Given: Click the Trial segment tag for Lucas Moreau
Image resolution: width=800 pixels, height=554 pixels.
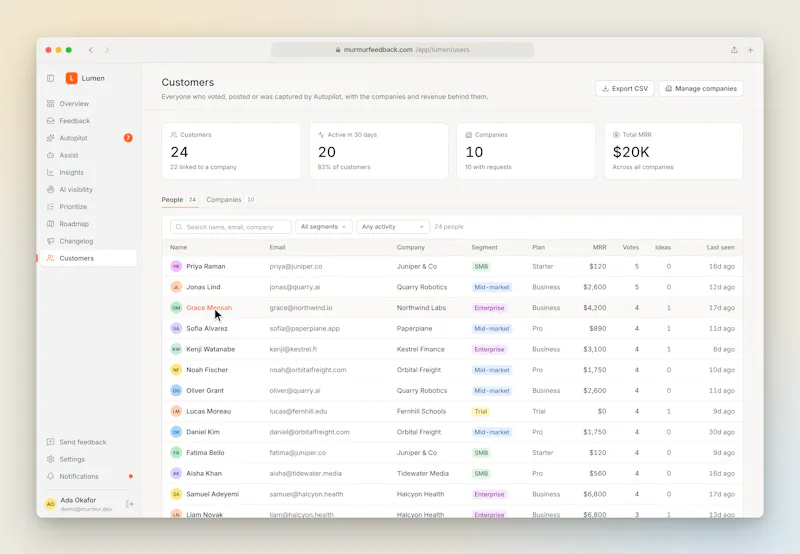Looking at the screenshot, I should (481, 411).
